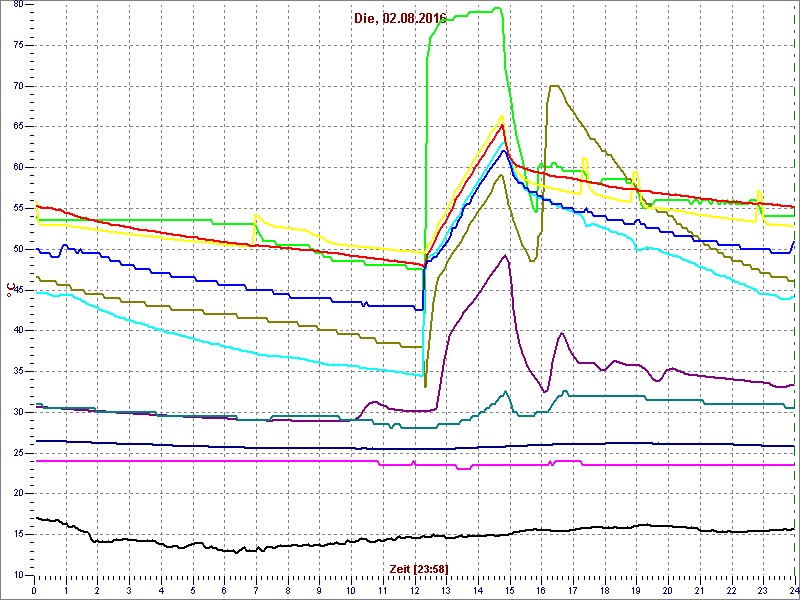Viewport: 800px width, 600px height.
Task: Select hour 3 on the time axis
Action: [129, 590]
